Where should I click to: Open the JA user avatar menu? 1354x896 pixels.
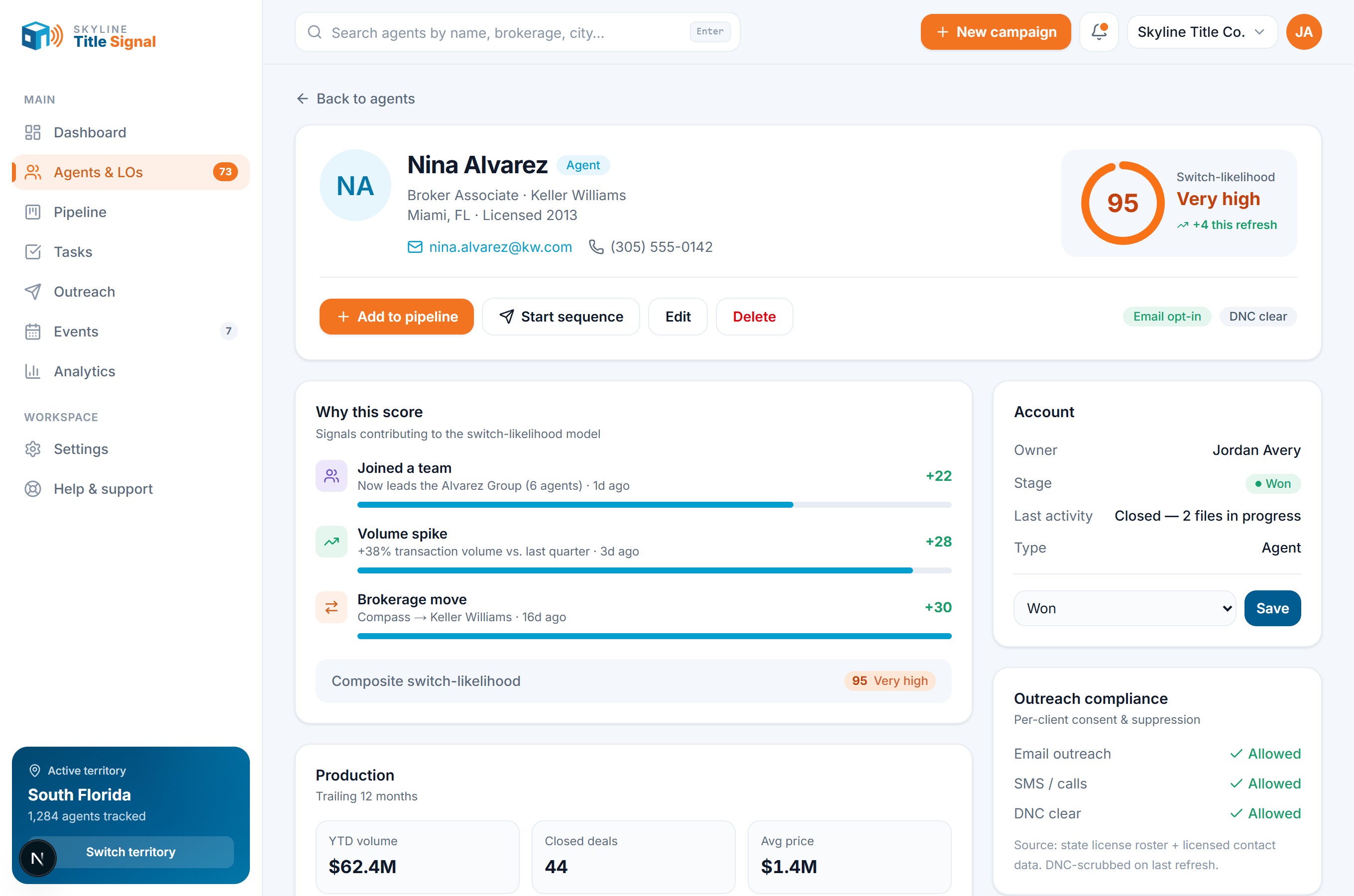pos(1303,32)
